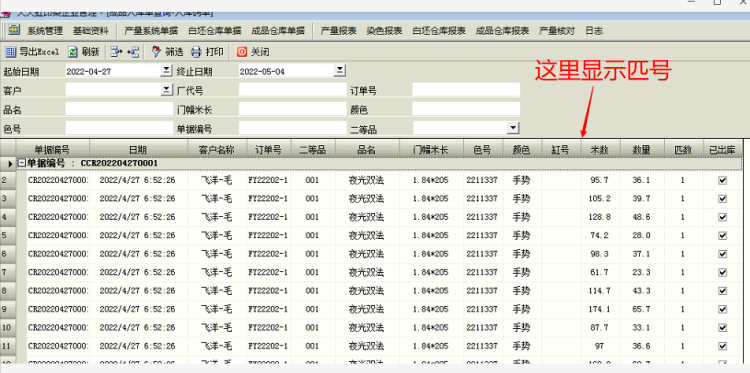Screen dimensions: 750x373
Task: Open the 日志 menu
Action: [x=594, y=31]
